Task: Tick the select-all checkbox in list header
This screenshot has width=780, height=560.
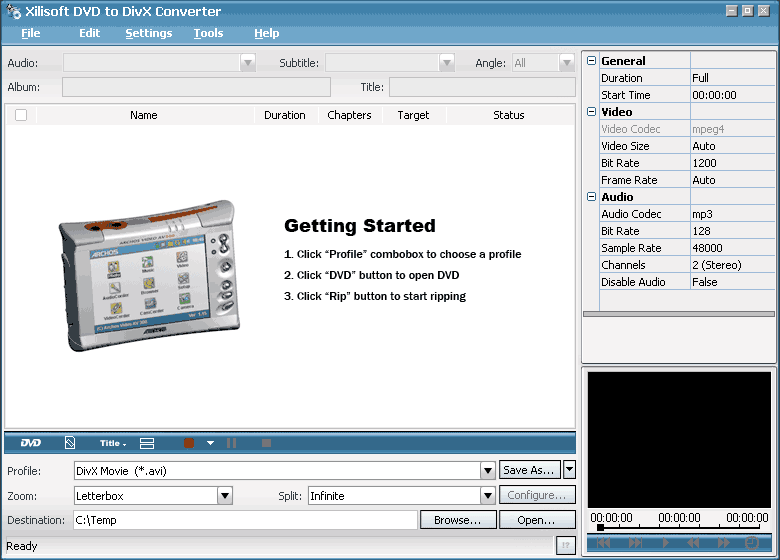Action: tap(21, 115)
